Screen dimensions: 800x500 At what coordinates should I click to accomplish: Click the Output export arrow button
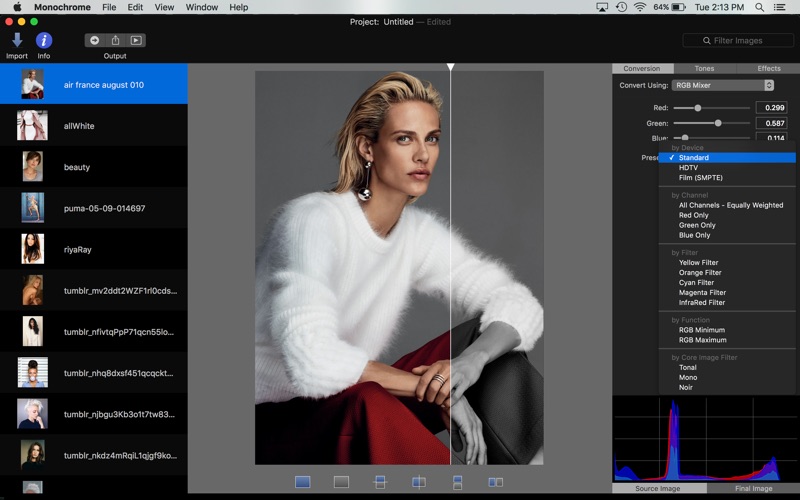click(95, 40)
